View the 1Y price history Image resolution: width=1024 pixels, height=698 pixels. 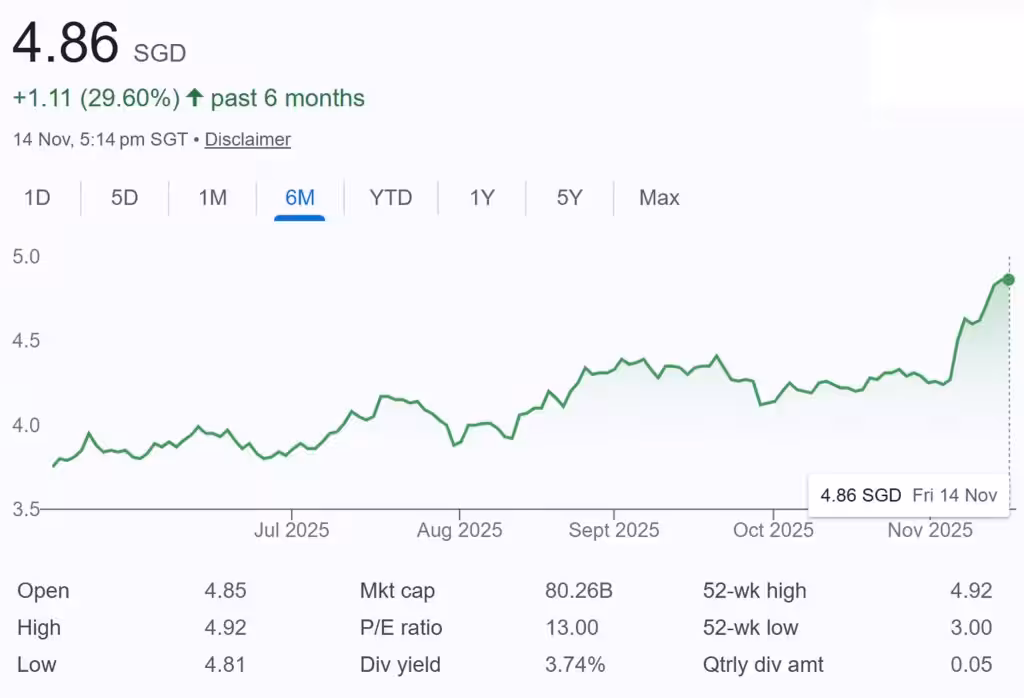point(481,198)
